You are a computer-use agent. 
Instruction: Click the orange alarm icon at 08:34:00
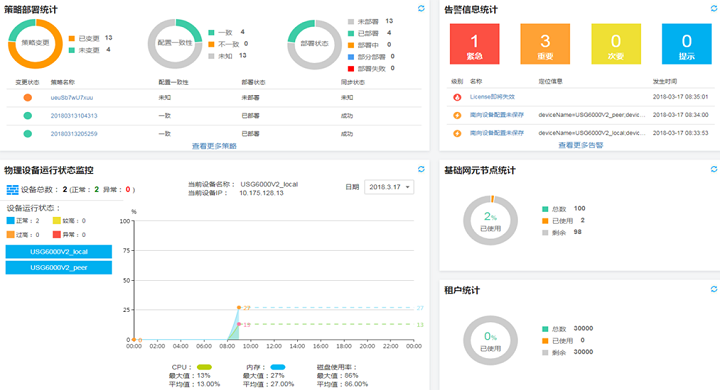[457, 115]
